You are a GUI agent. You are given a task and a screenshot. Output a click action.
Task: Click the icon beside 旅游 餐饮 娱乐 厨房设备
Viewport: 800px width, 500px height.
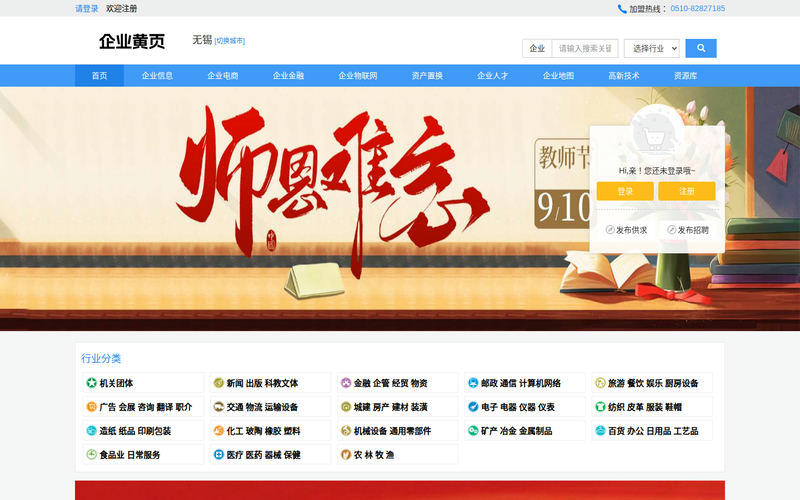tap(600, 383)
